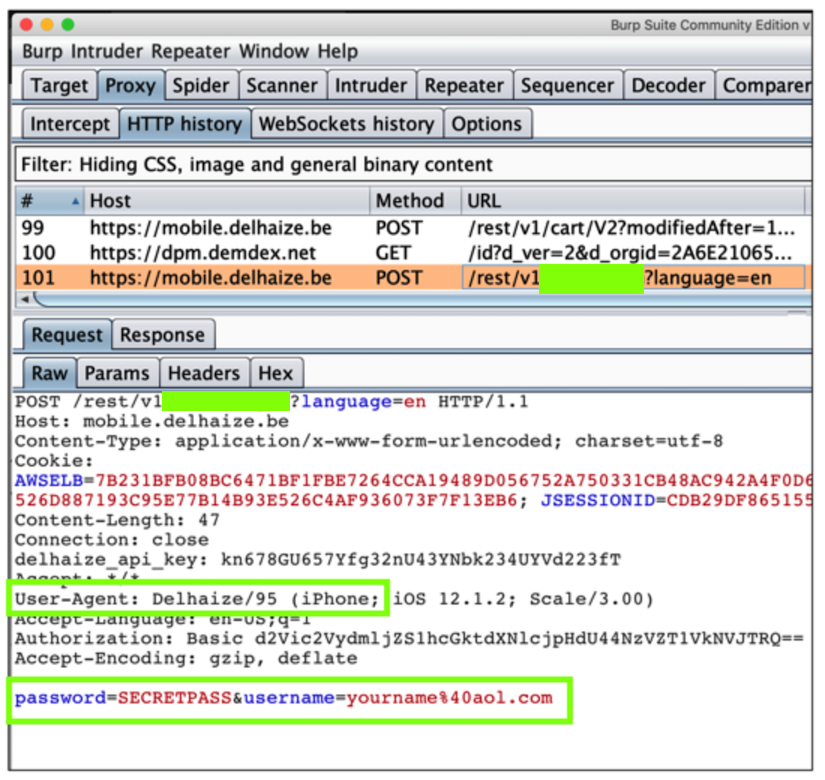Click the Host header line in request
The height and width of the screenshot is (780, 825).
152,422
